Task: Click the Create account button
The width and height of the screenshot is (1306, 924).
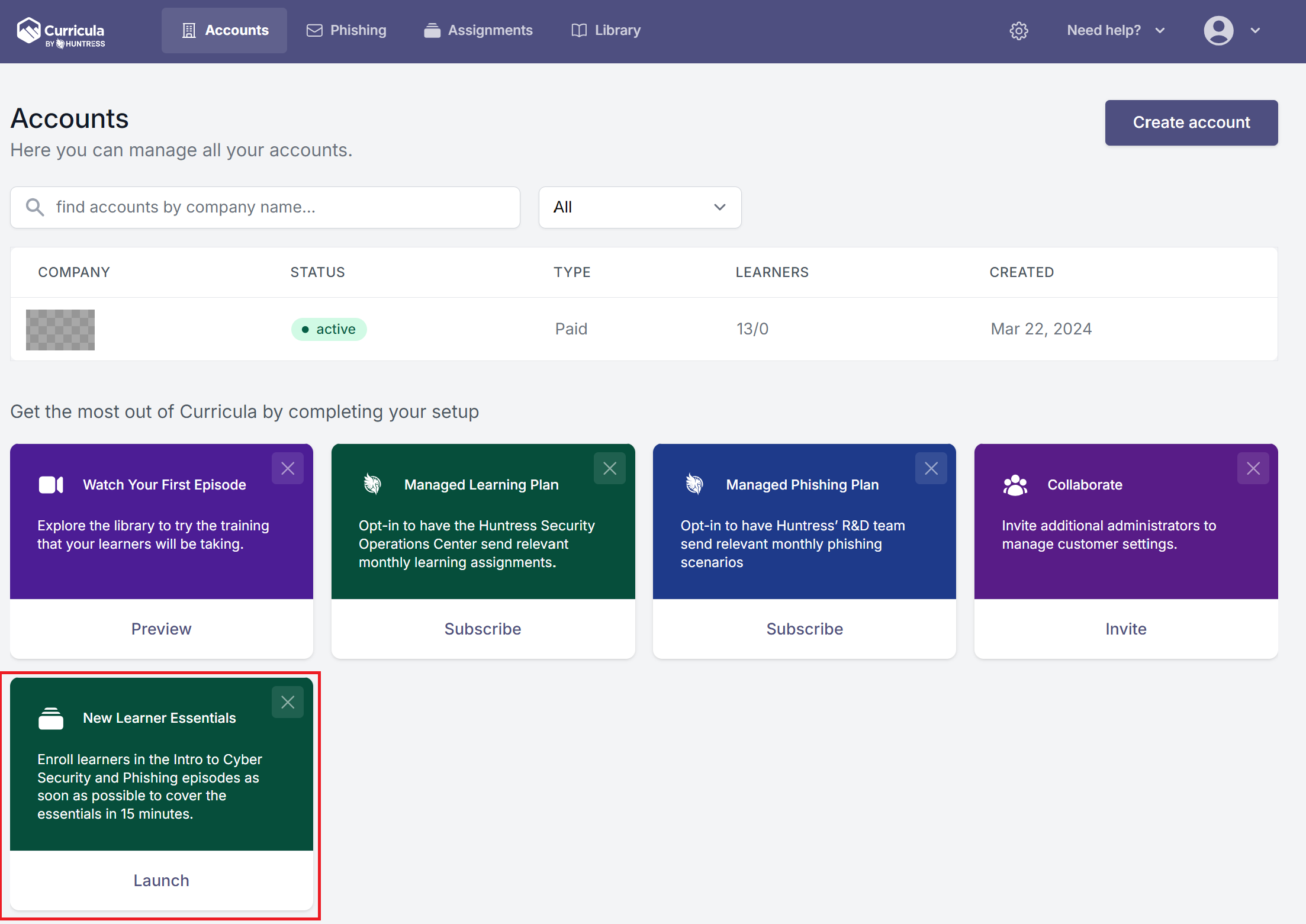Action: click(x=1191, y=123)
